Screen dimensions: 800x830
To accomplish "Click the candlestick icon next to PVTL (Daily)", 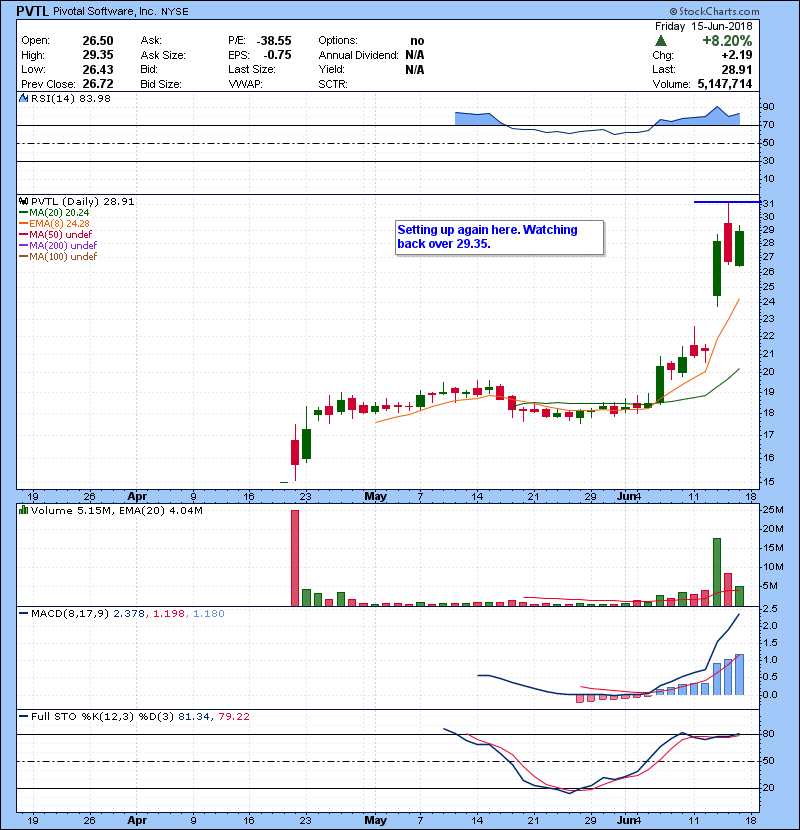I will click(23, 202).
